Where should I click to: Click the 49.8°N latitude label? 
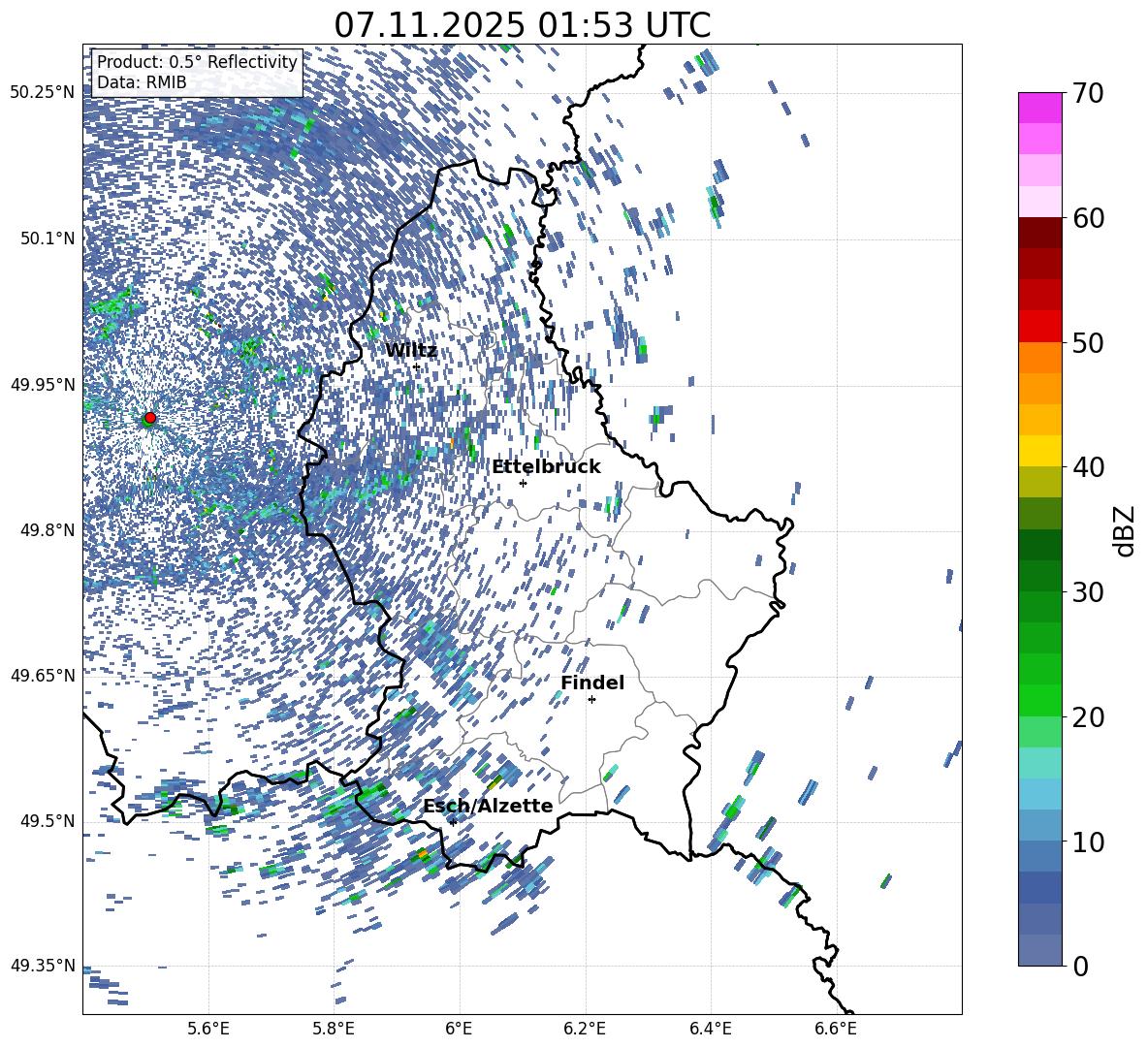[x=47, y=530]
